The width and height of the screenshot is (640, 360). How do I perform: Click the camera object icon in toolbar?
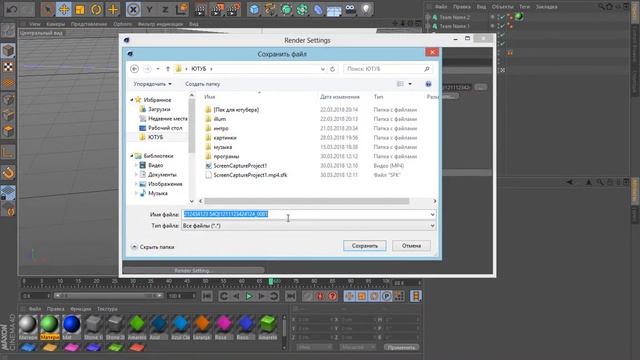coord(350,9)
